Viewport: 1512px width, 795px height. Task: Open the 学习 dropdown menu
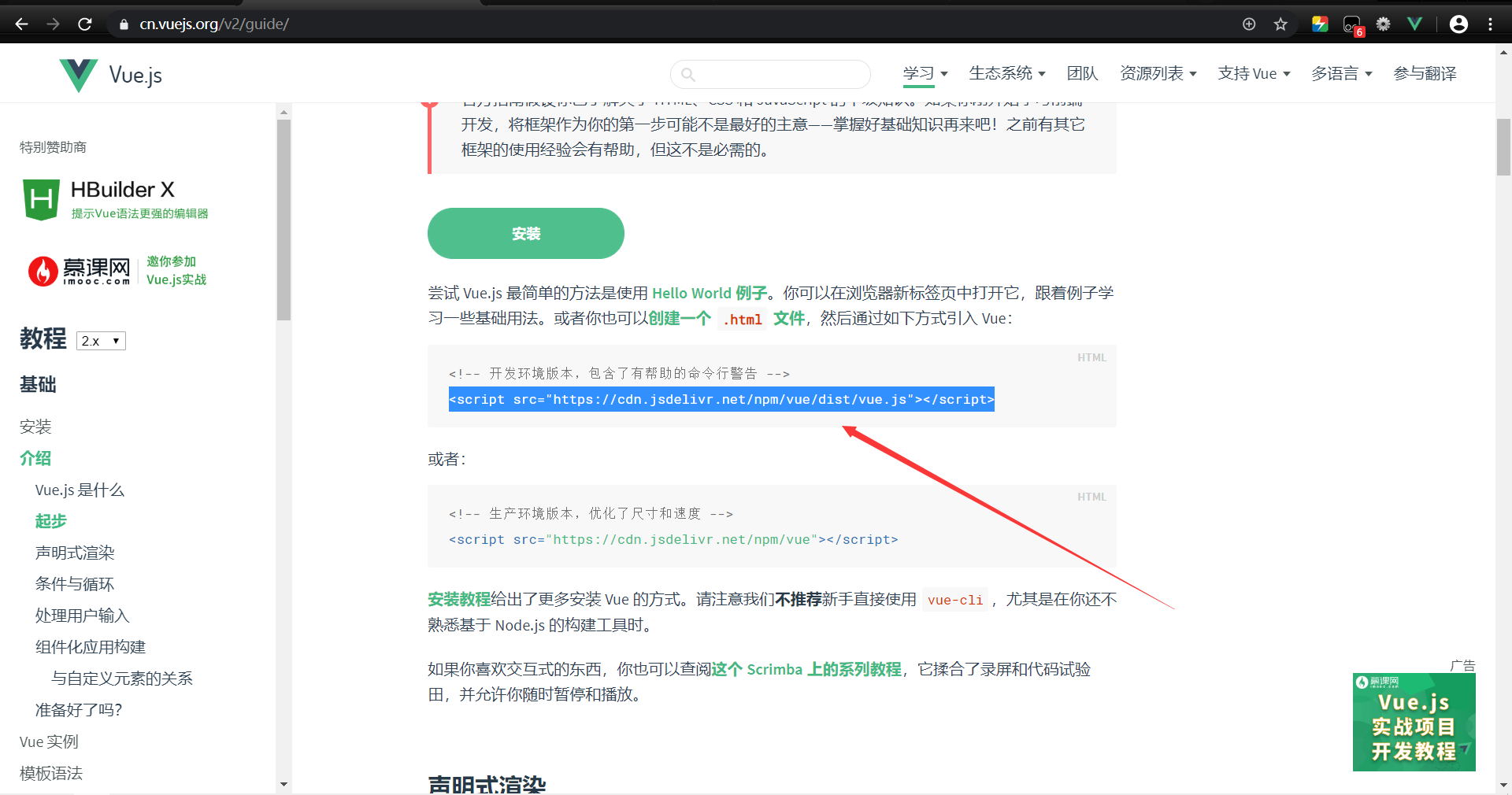925,74
